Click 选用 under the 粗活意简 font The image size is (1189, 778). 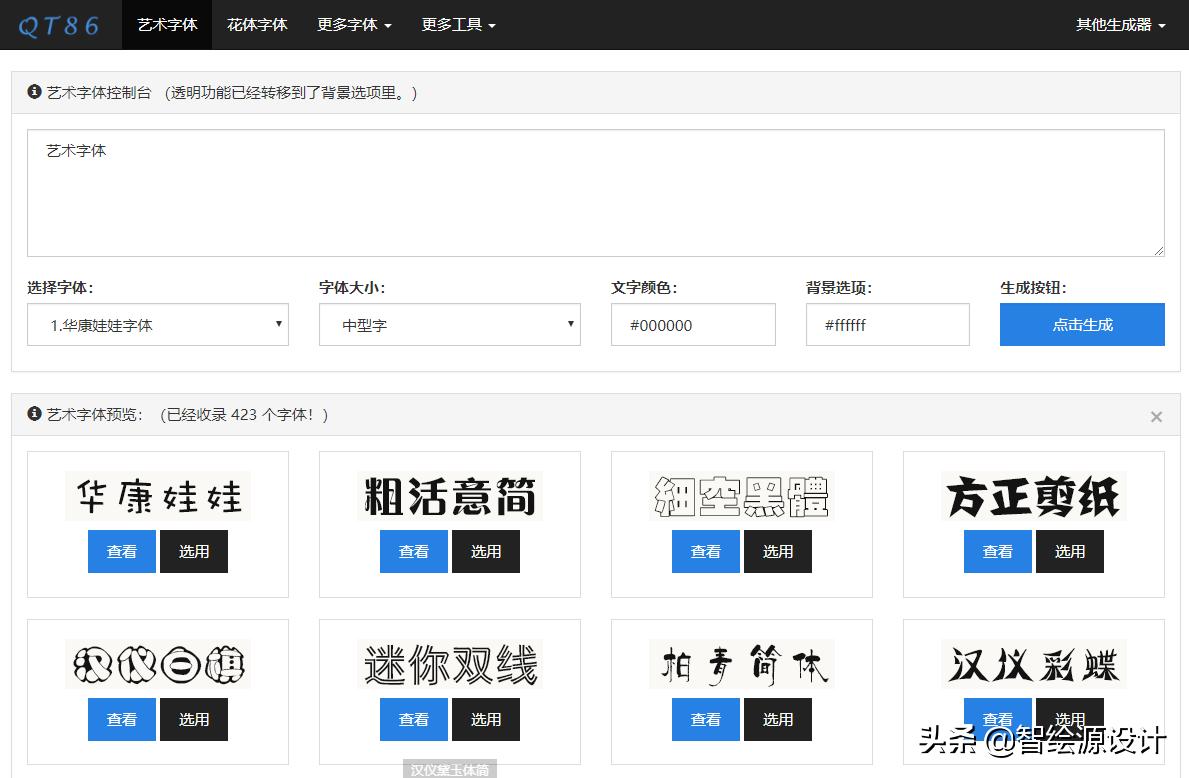tap(486, 551)
